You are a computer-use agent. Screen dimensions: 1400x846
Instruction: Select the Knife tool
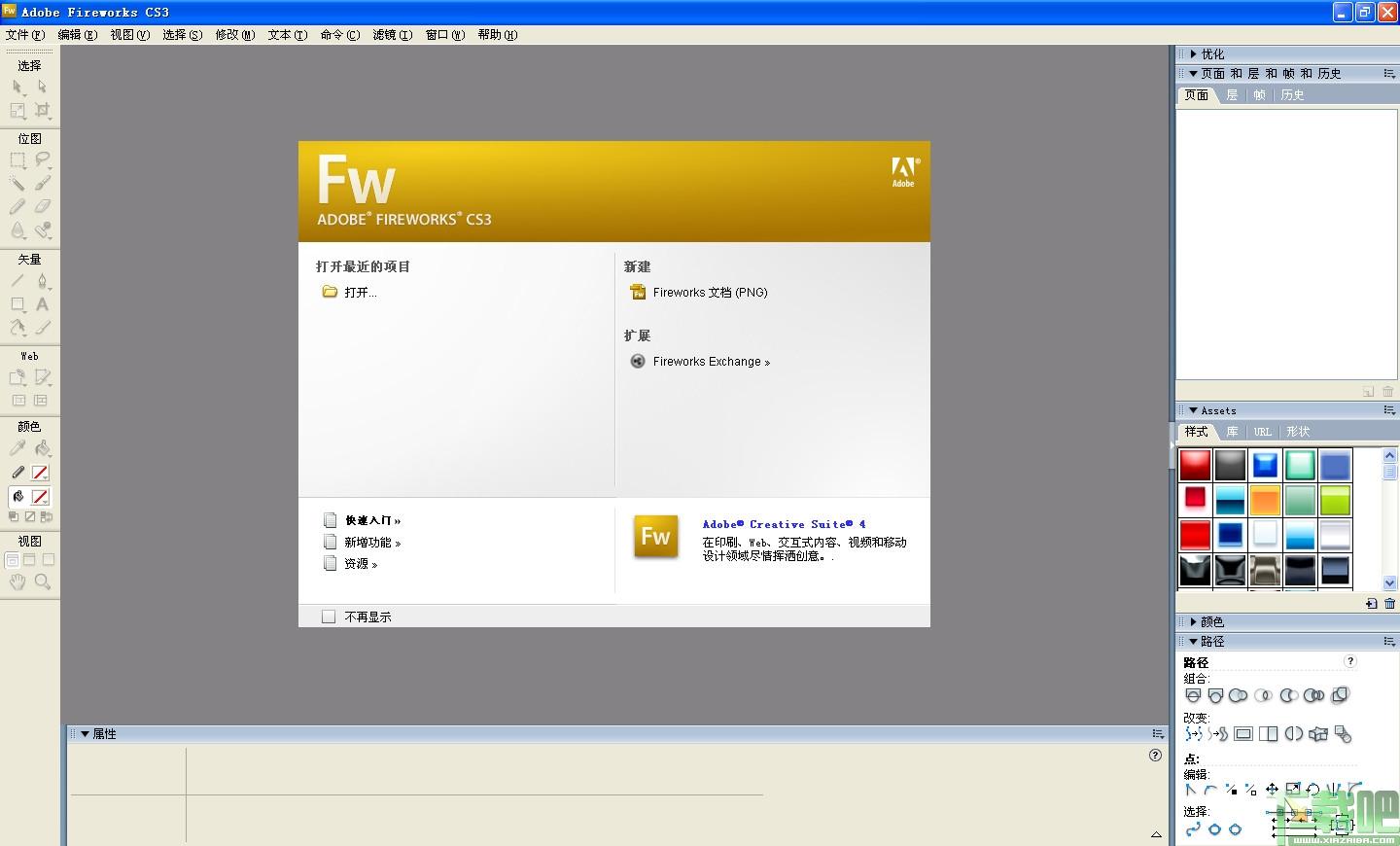[42, 328]
